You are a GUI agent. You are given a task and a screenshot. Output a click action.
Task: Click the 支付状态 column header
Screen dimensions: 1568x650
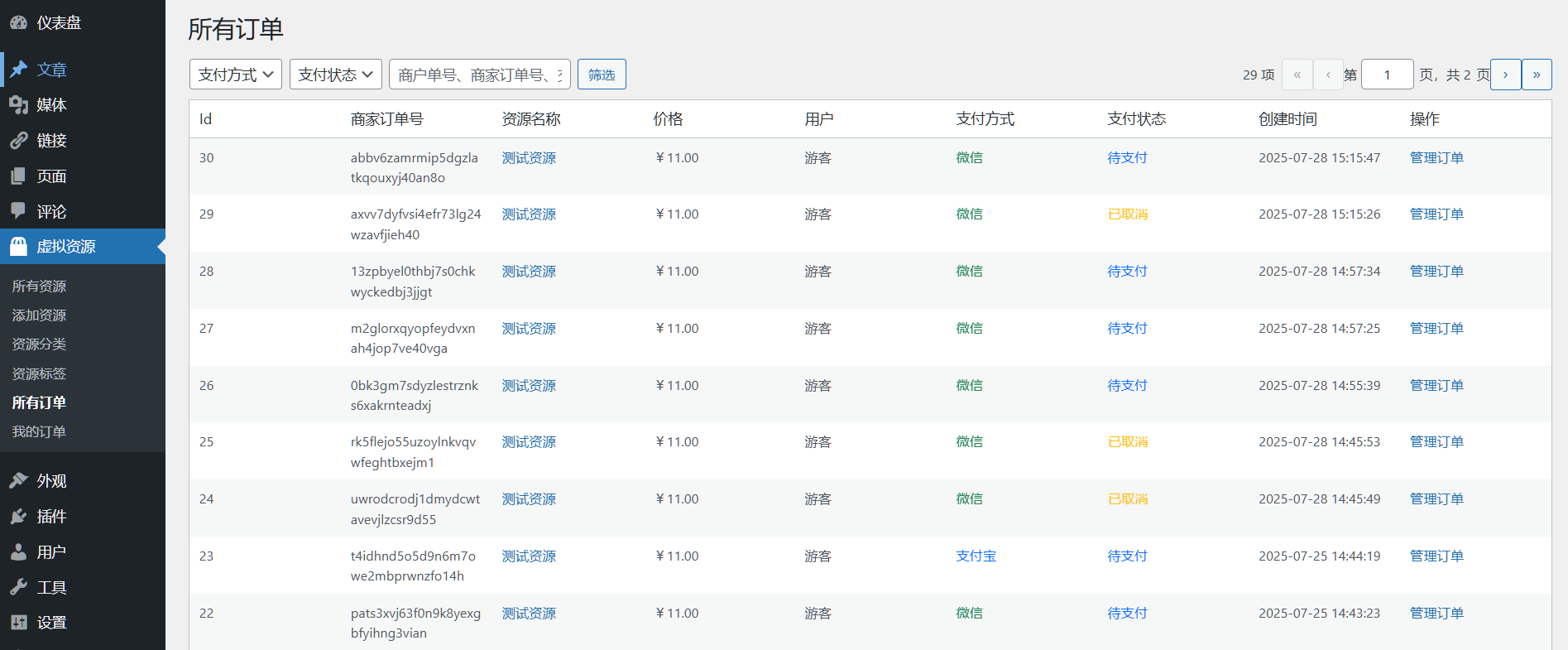click(1136, 119)
